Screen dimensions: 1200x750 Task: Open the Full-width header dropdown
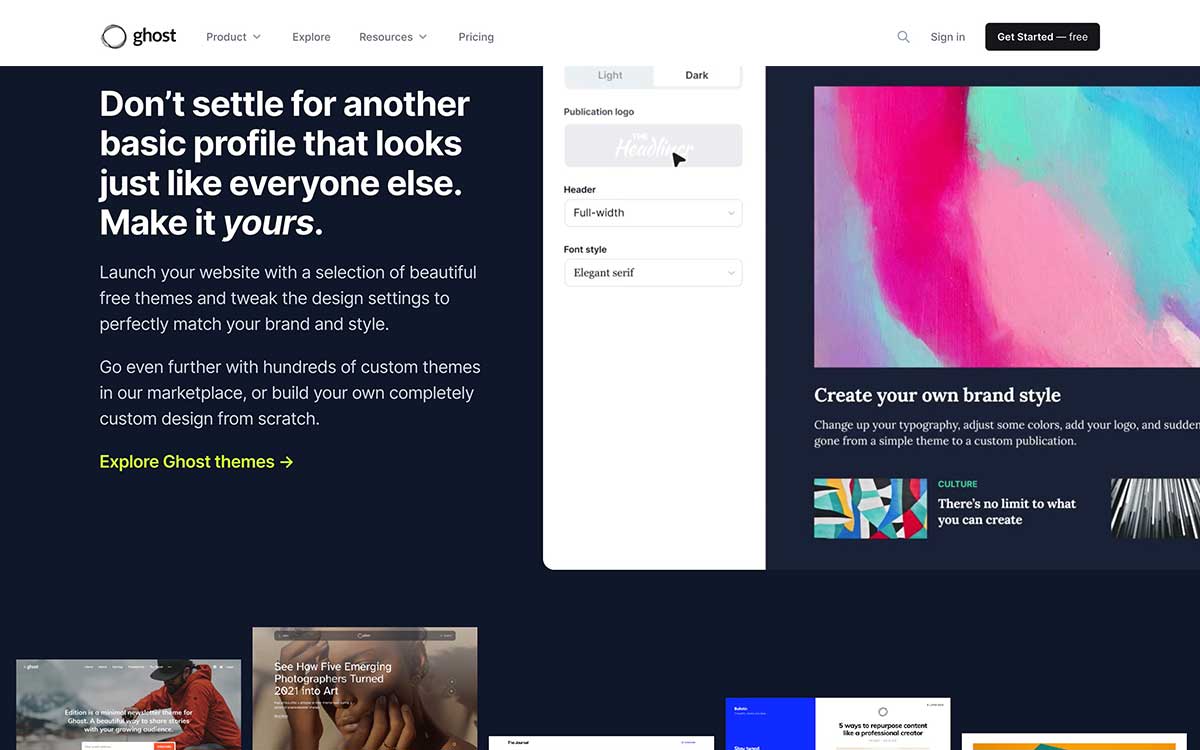click(653, 213)
